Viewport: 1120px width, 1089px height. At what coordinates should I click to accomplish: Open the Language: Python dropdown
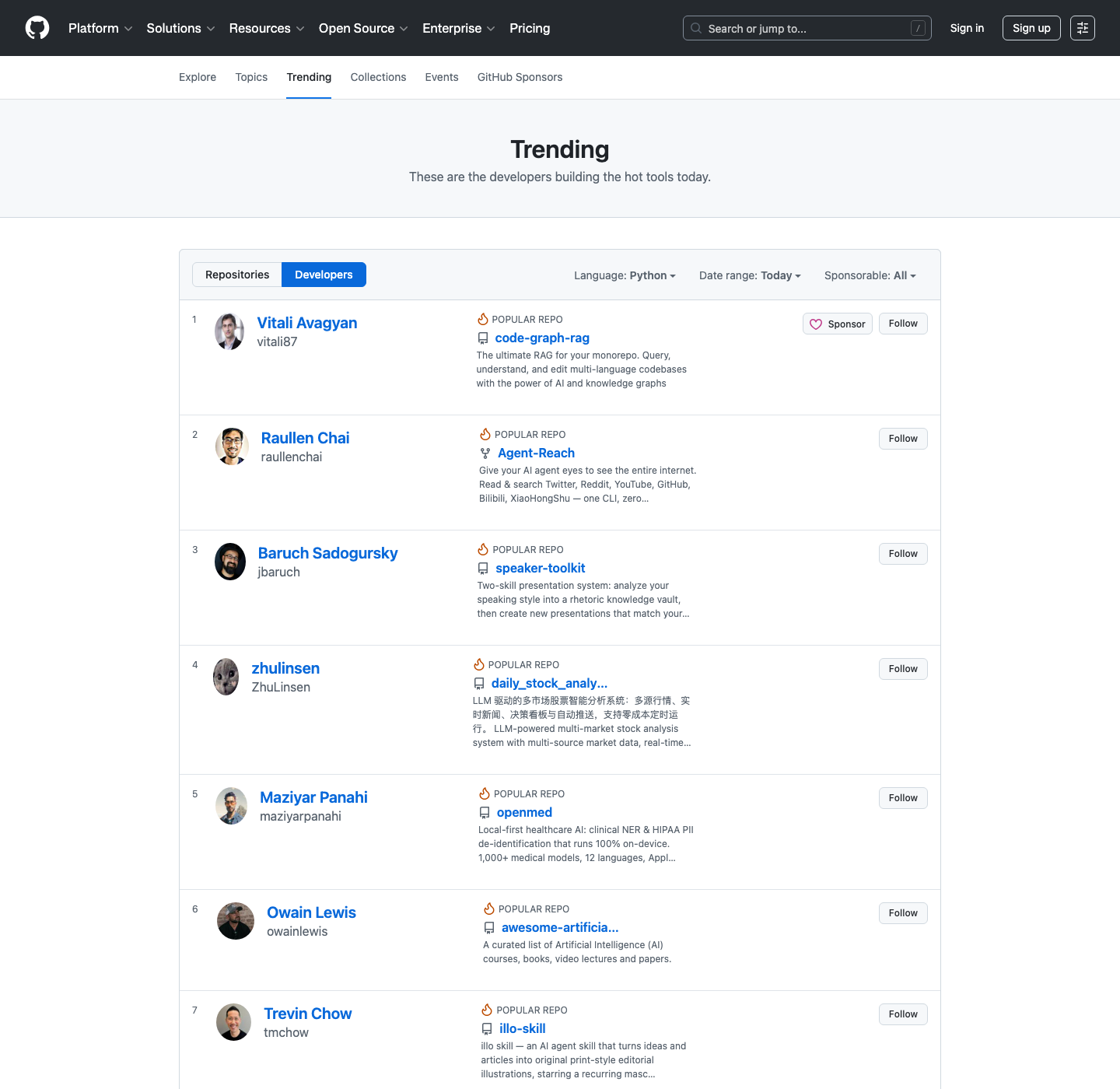625,275
